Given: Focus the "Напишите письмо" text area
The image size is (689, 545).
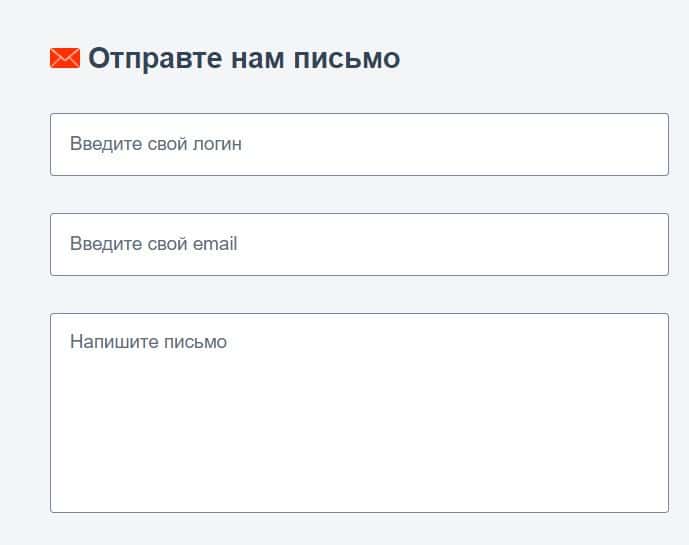Looking at the screenshot, I should click(x=359, y=412).
